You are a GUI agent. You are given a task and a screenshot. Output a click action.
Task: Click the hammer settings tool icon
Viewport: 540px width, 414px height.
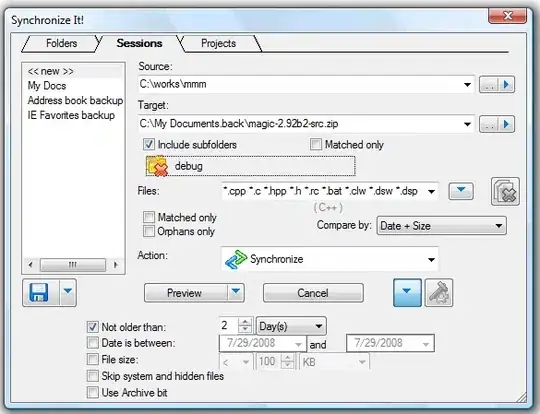(x=439, y=293)
